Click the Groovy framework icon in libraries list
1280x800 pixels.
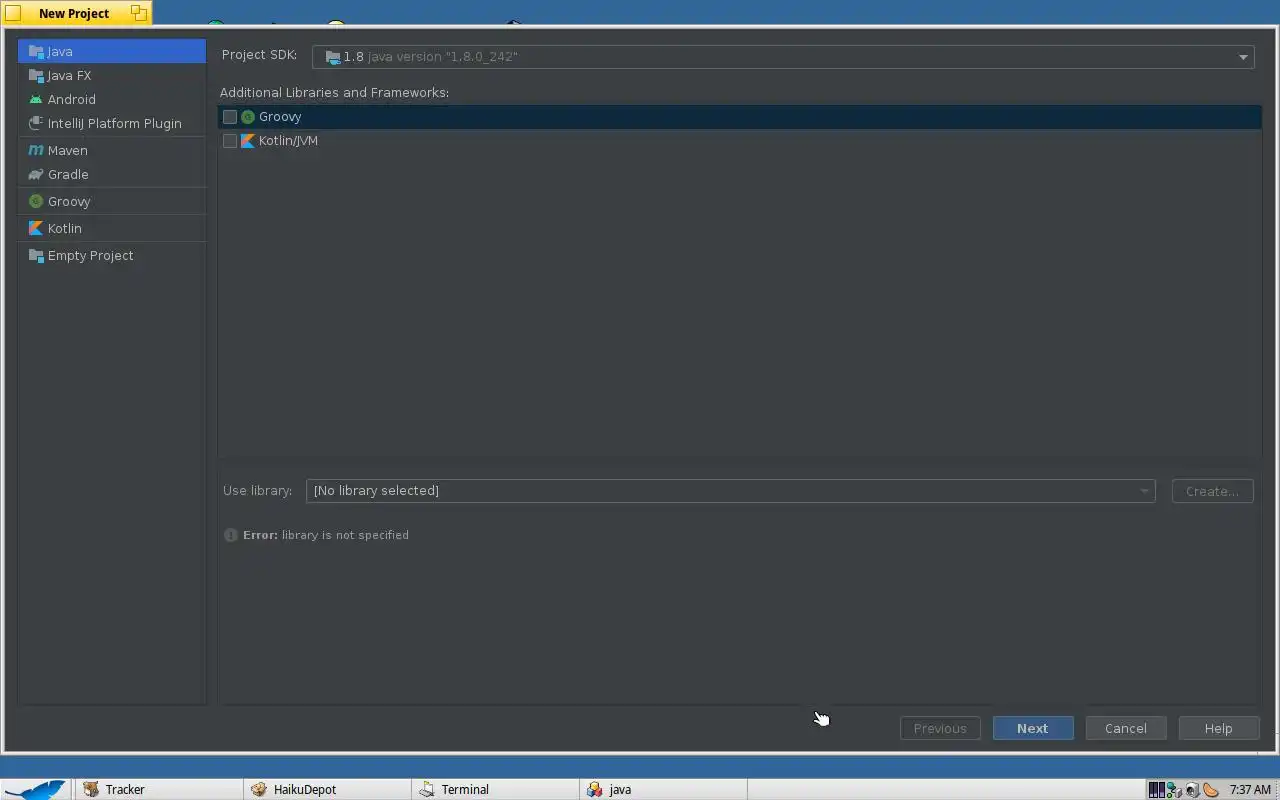(x=248, y=117)
